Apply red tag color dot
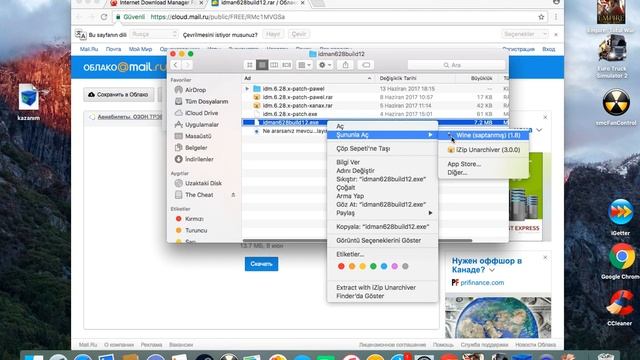This screenshot has width=640, height=360. [341, 266]
